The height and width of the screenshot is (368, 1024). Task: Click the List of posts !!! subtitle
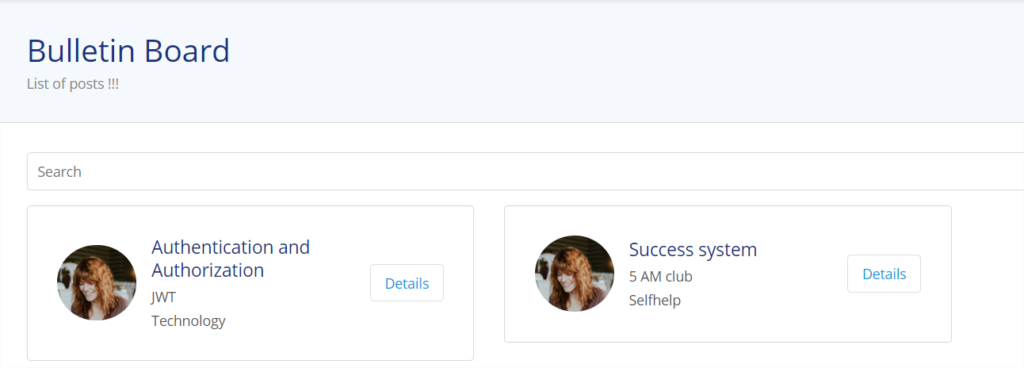point(73,84)
